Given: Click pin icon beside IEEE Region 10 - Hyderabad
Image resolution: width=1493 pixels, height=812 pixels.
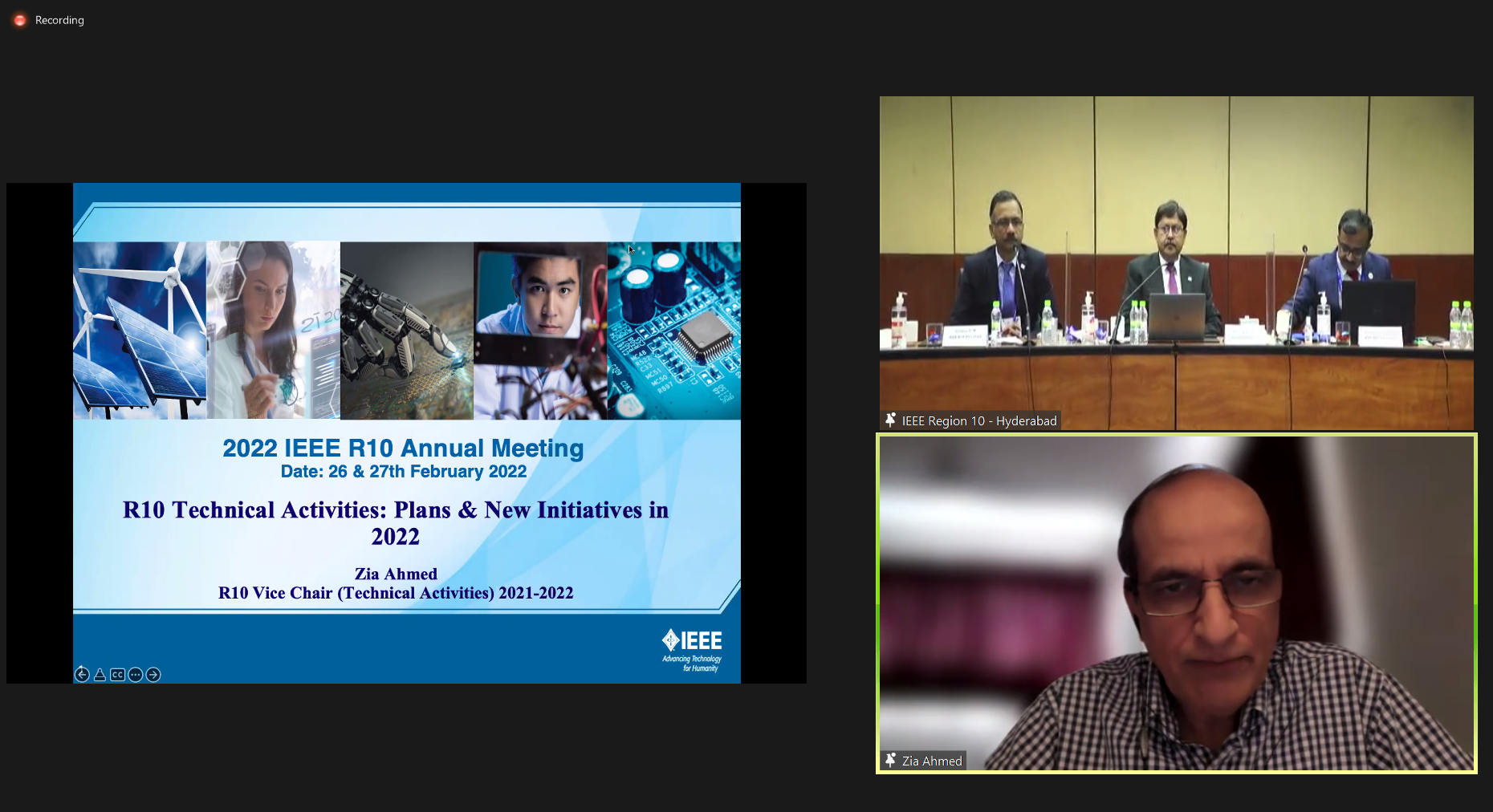Looking at the screenshot, I should click(x=890, y=420).
